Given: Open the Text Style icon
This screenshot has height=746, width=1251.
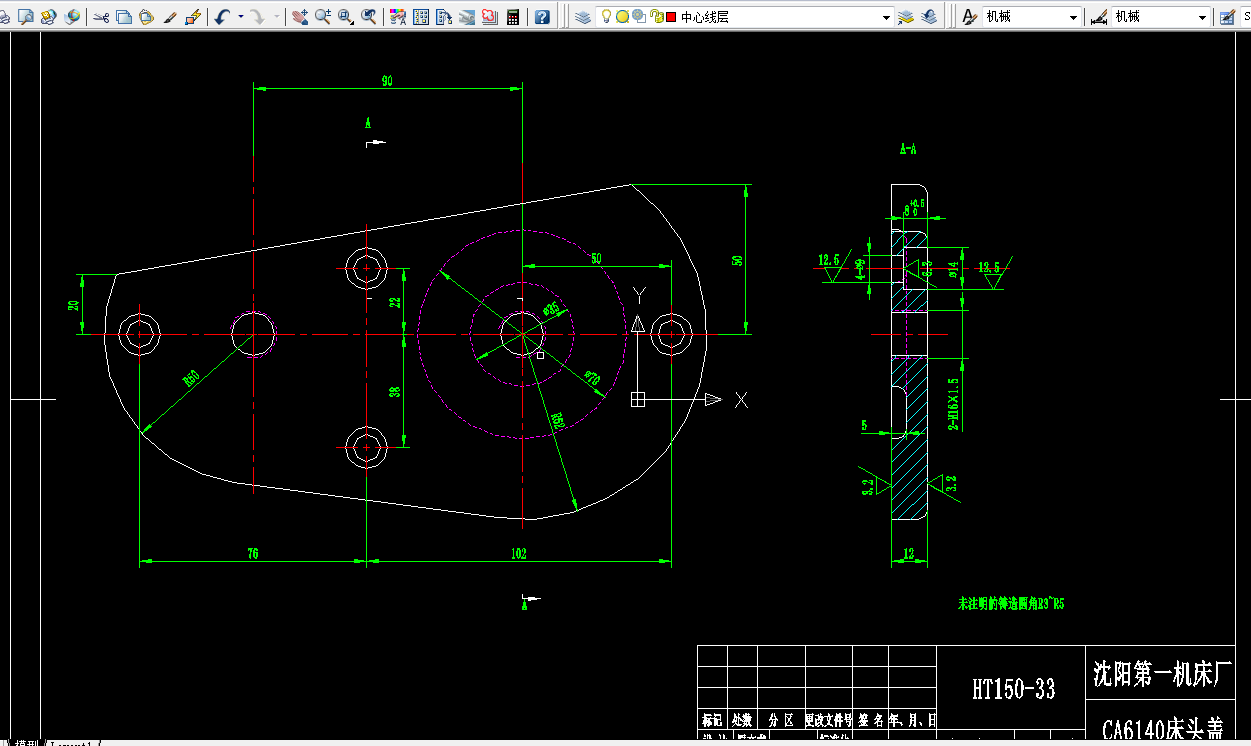Looking at the screenshot, I should click(x=969, y=17).
